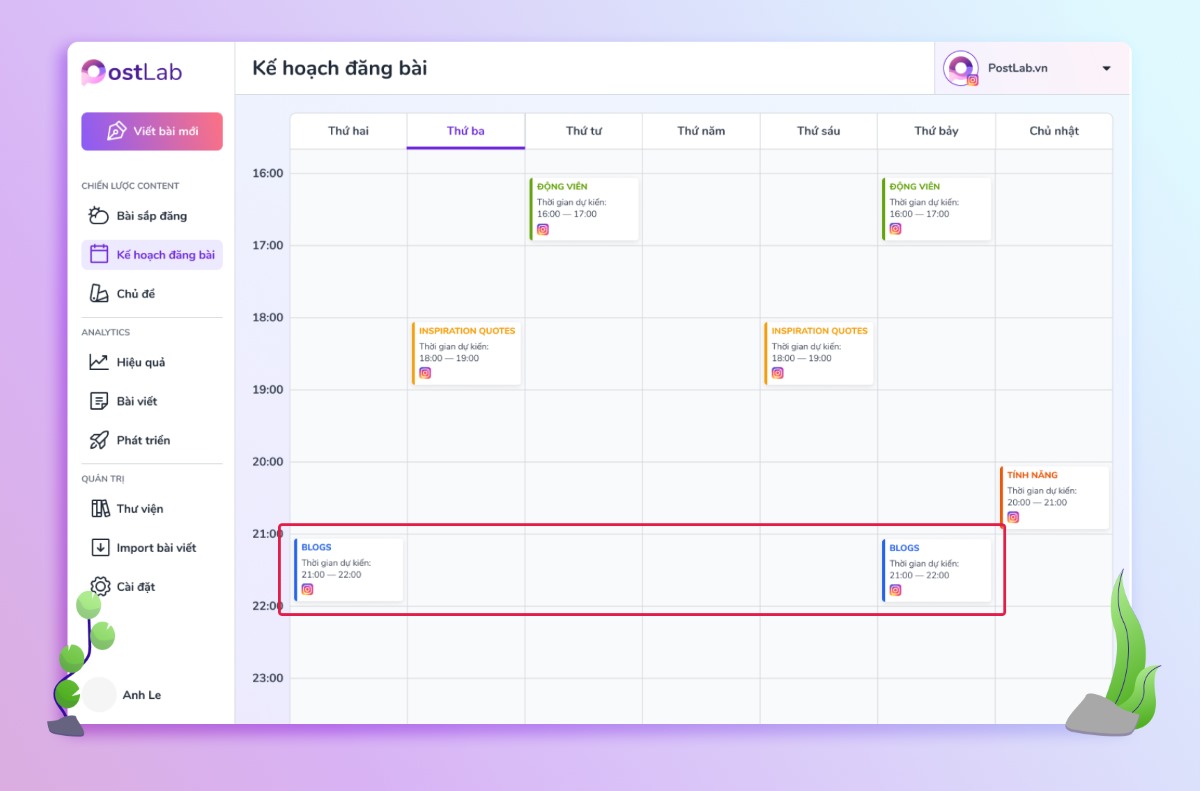This screenshot has height=791, width=1200.
Task: Click the Kế hoạch đăng bài calendar icon
Action: (x=99, y=254)
